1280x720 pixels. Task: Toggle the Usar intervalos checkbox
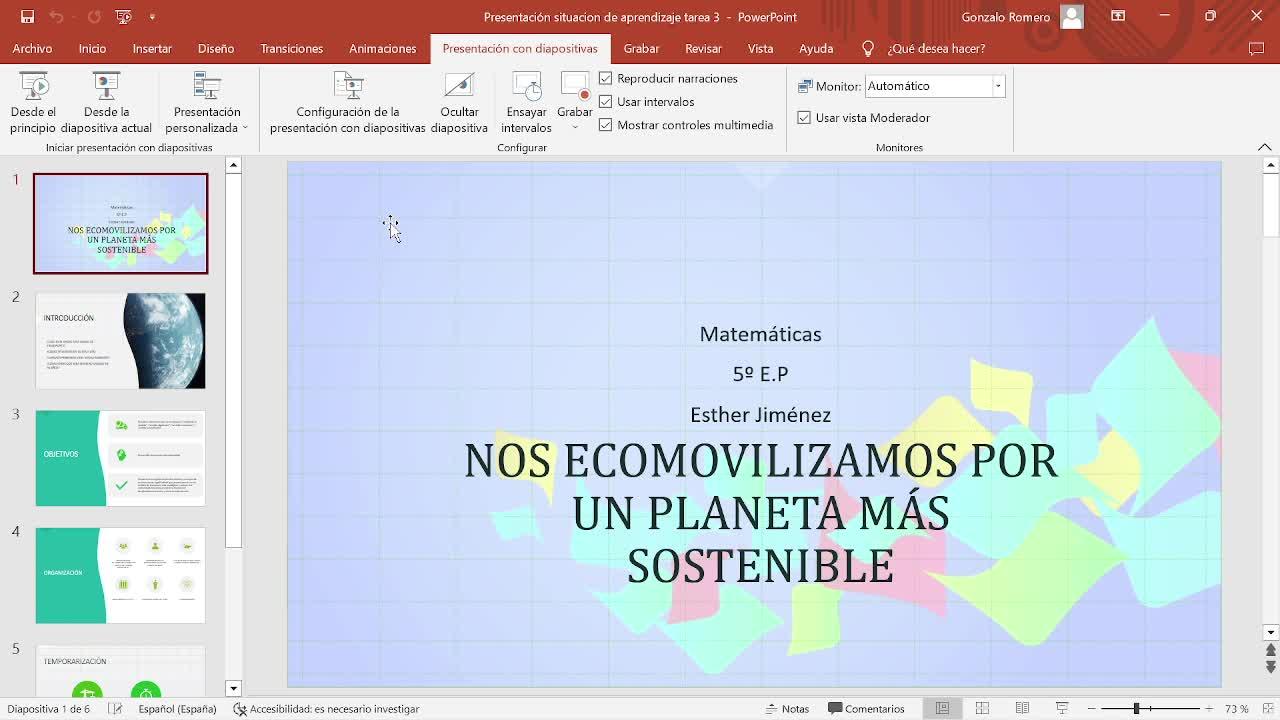[x=606, y=101]
